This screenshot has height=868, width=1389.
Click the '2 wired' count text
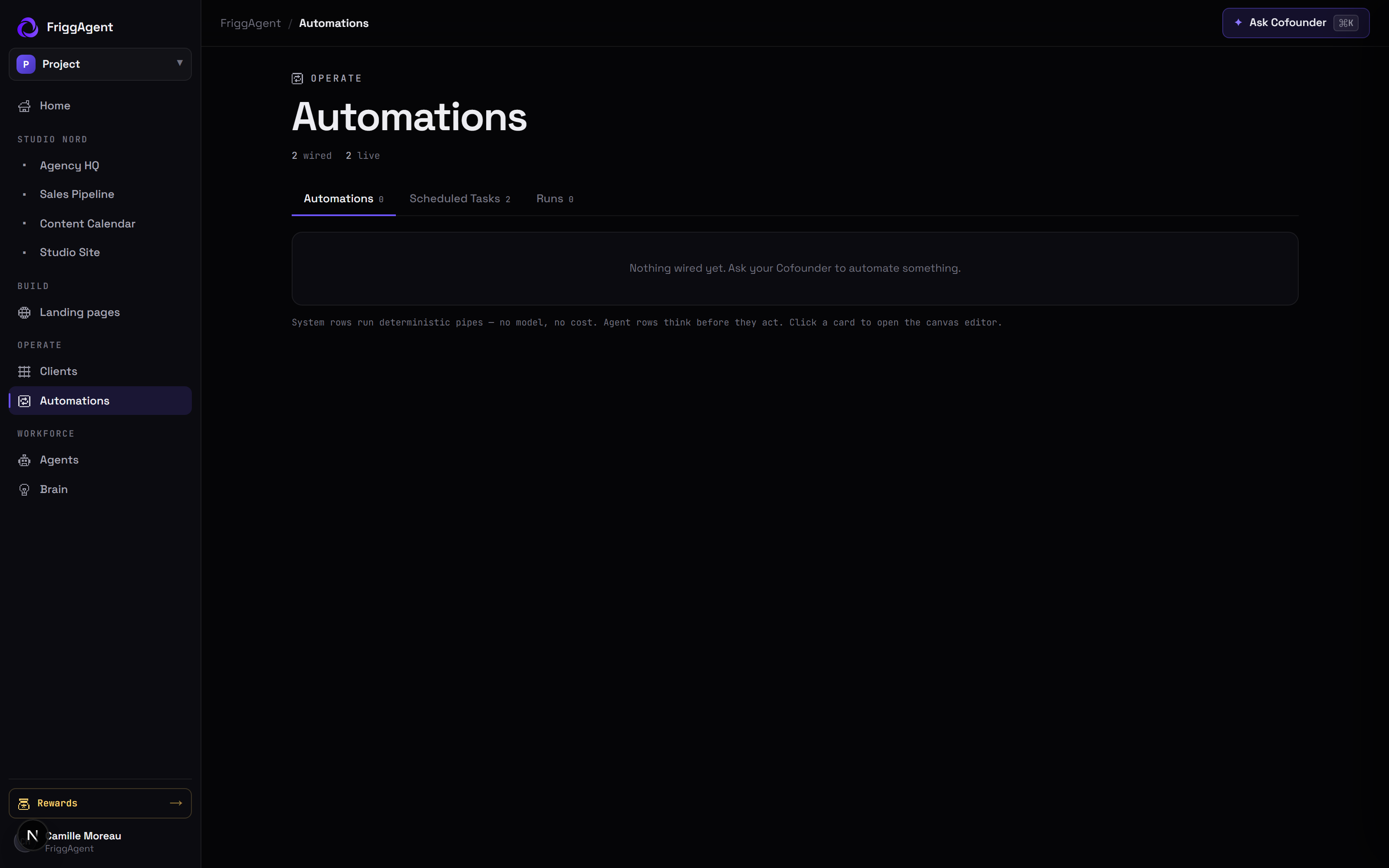(x=312, y=155)
